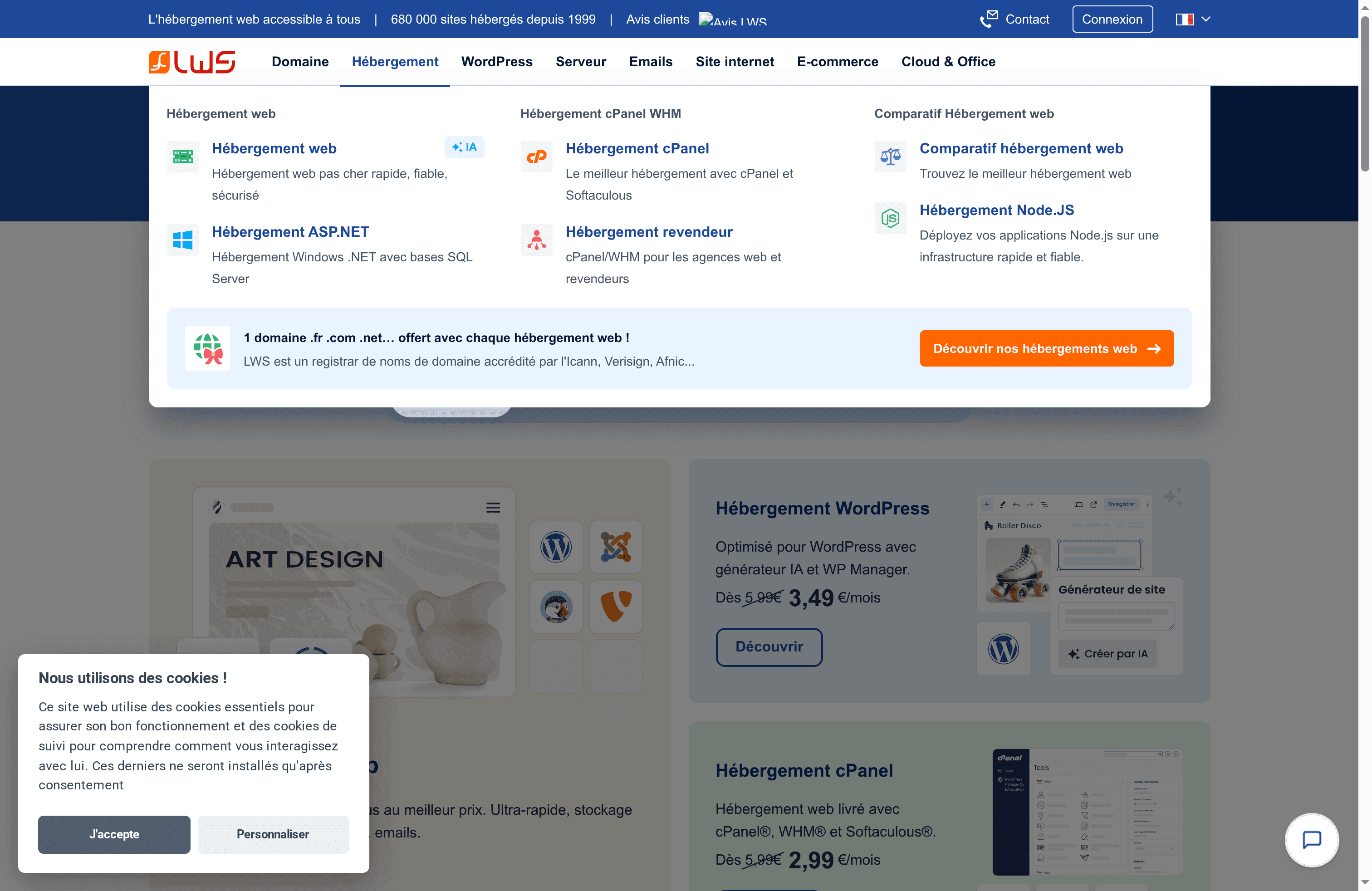Open the Site internet menu
The height and width of the screenshot is (891, 1372).
tap(735, 62)
